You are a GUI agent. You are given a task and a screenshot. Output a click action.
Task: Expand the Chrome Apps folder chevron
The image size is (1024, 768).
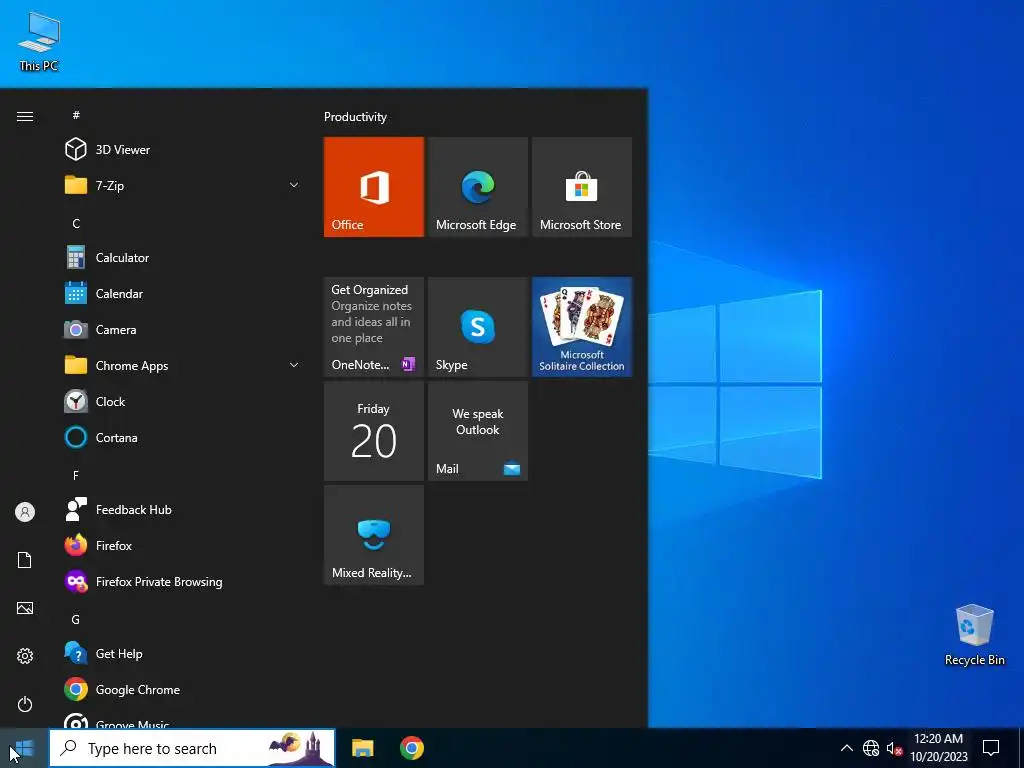[294, 365]
